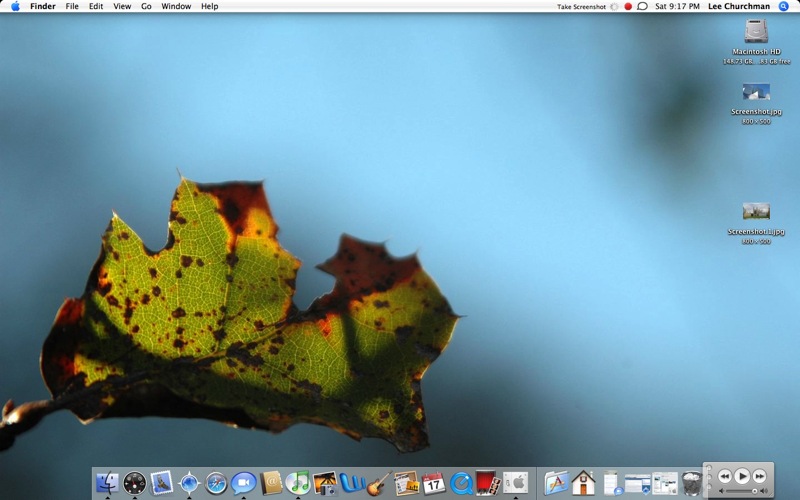The width and height of the screenshot is (800, 500).
Task: Launch QuickTime Player from dock
Action: [x=461, y=484]
